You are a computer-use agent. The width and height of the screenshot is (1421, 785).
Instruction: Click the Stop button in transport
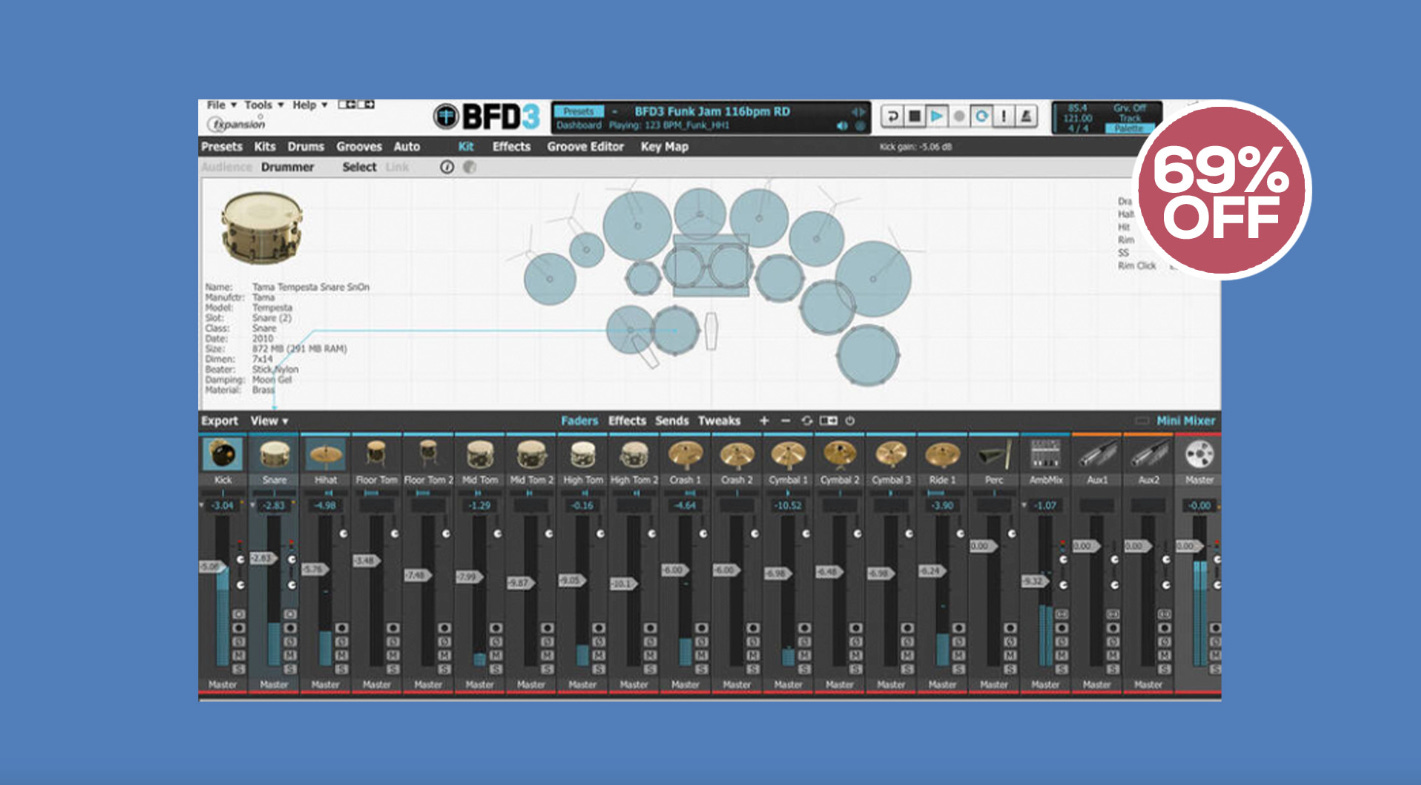pyautogui.click(x=914, y=117)
